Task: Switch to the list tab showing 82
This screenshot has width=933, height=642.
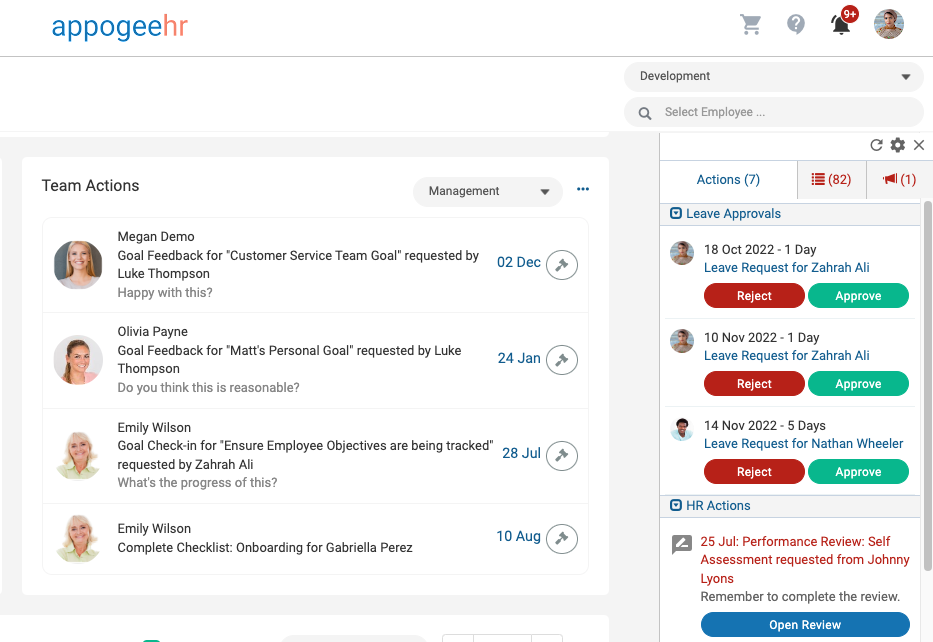Action: coord(831,180)
